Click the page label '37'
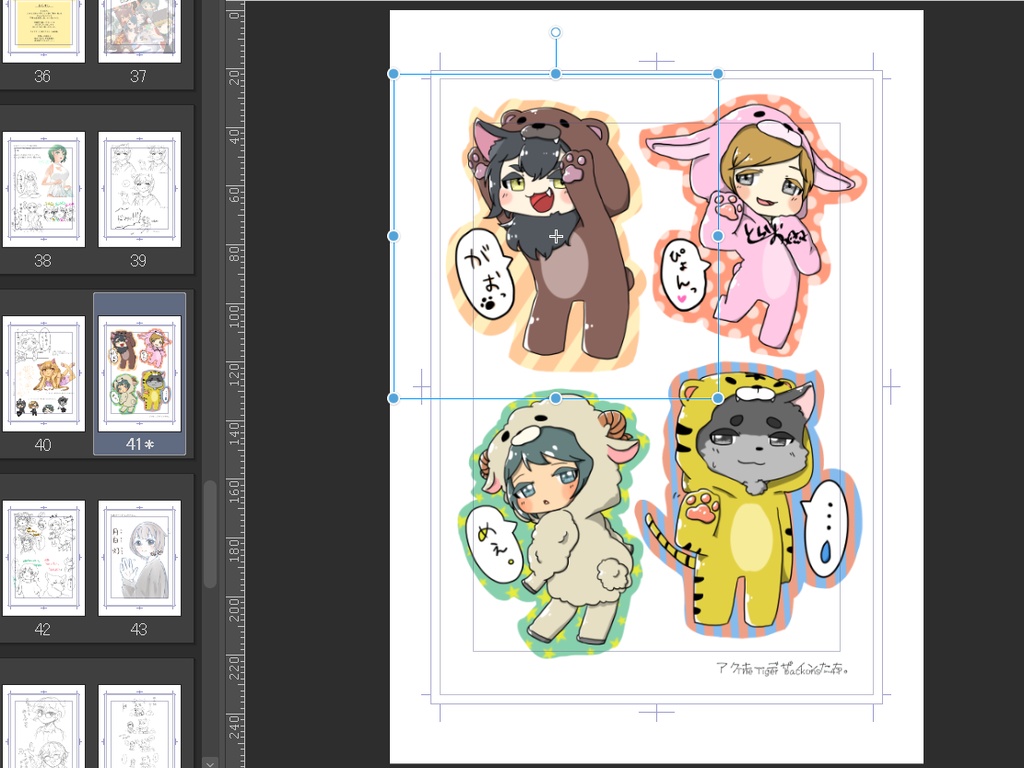 pos(138,76)
